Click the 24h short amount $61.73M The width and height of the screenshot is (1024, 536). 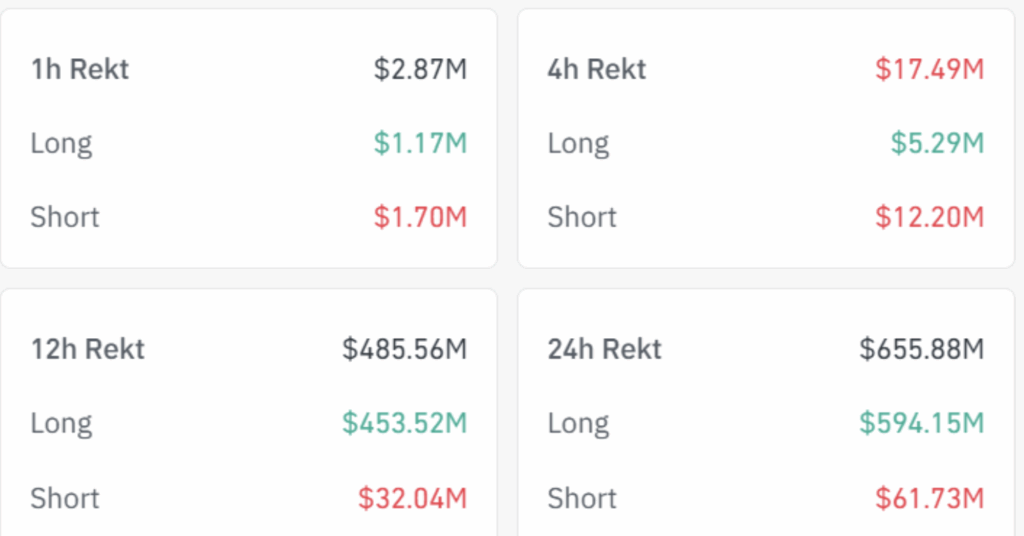tap(929, 498)
